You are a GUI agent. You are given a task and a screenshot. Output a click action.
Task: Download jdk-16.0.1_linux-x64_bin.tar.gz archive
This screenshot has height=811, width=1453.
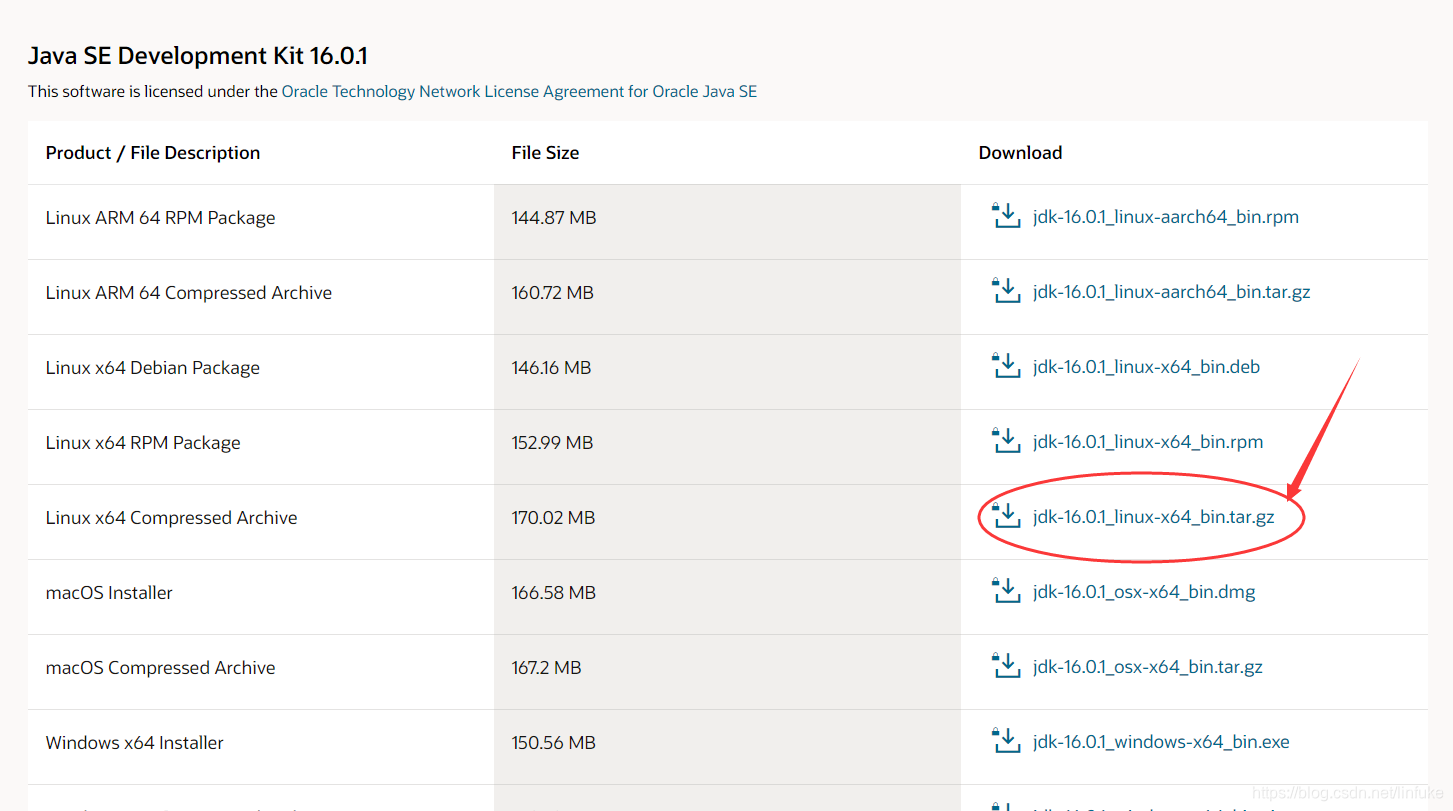point(1153,517)
